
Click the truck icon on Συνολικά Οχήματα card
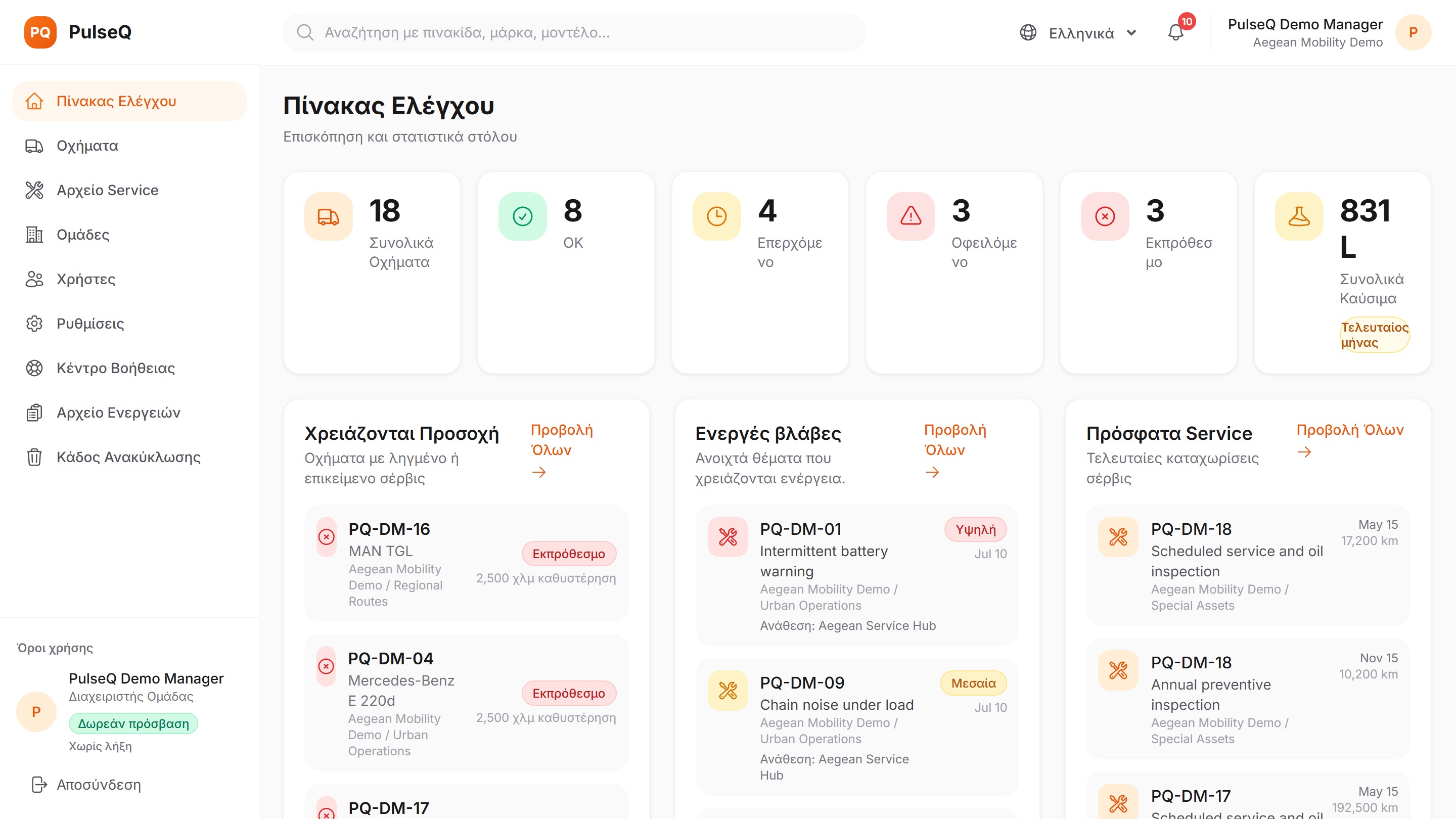point(329,216)
